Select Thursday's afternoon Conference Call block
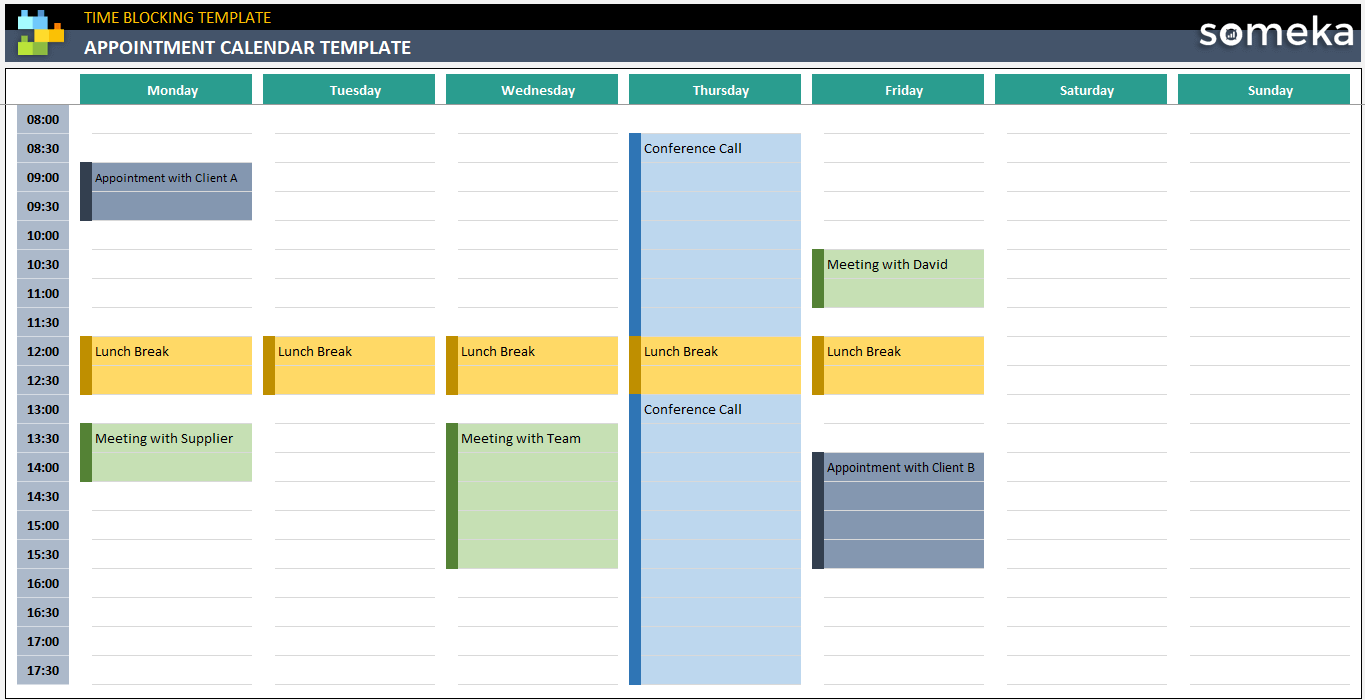The image size is (1365, 700). pos(714,540)
